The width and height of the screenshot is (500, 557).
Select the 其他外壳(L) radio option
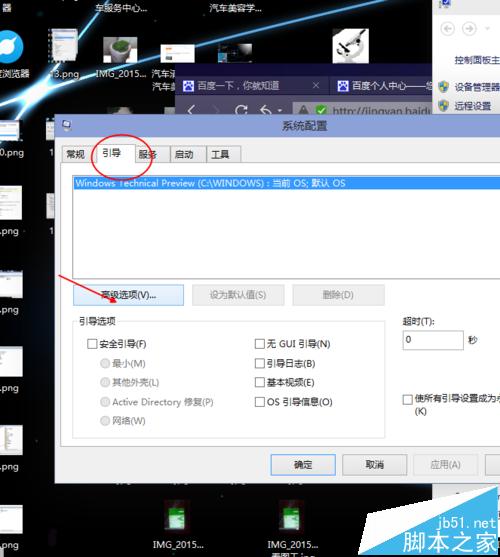point(105,382)
